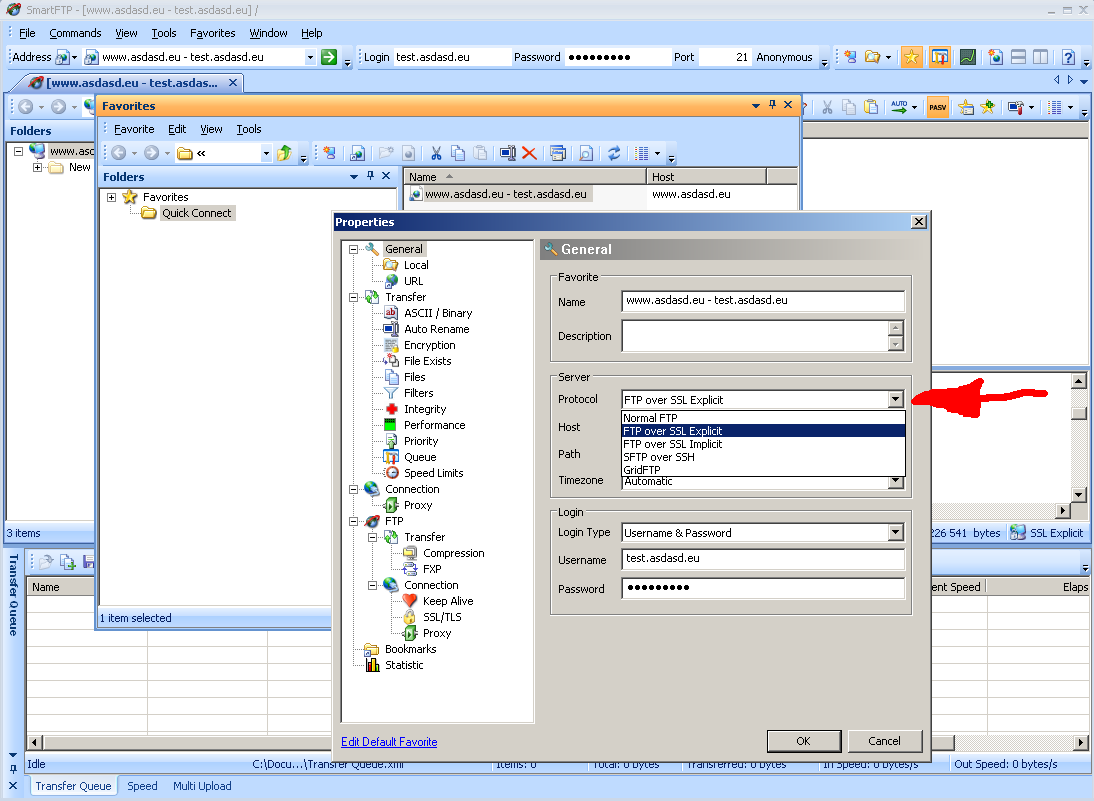Collapse top-level Connection node in Properties tree
The image size is (1094, 801).
353,489
